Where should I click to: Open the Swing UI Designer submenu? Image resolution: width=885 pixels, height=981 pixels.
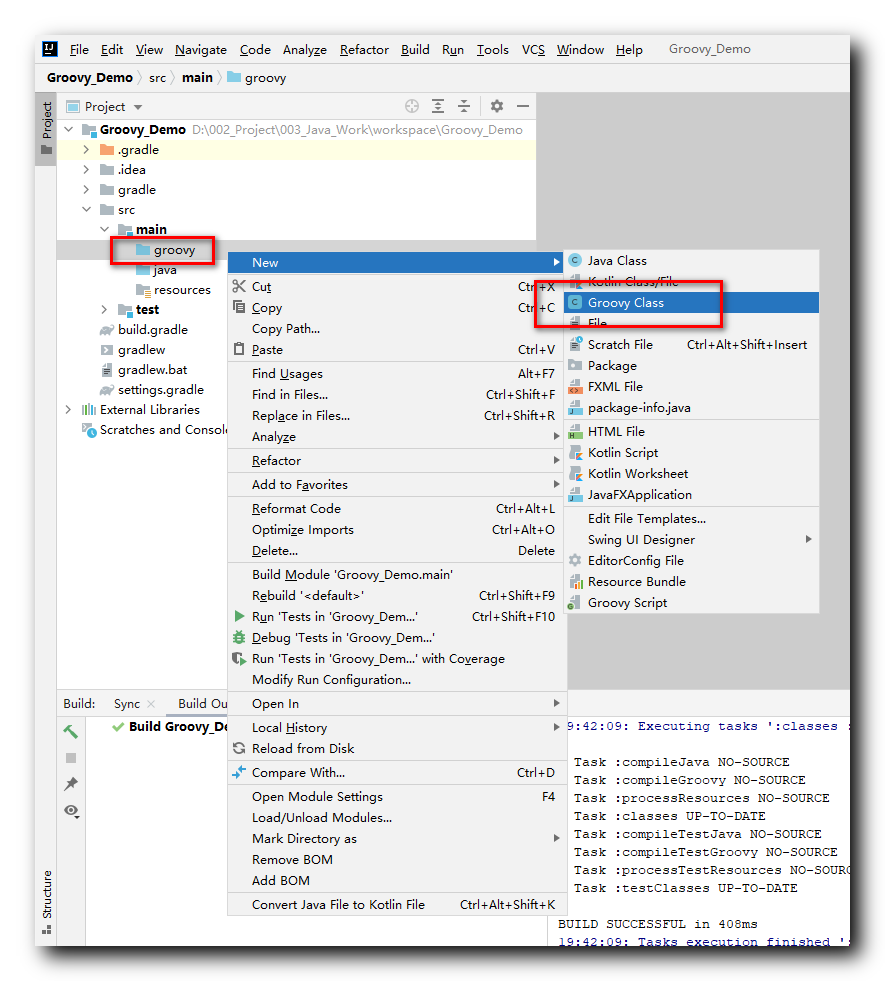(691, 539)
